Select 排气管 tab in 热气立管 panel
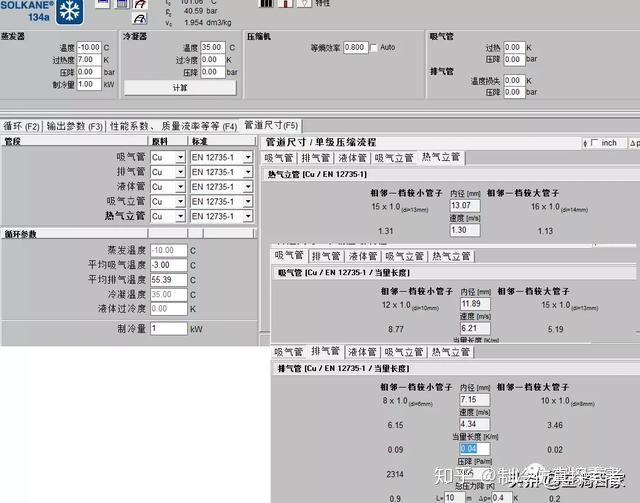Screen dimensions: 640x503 316,158
